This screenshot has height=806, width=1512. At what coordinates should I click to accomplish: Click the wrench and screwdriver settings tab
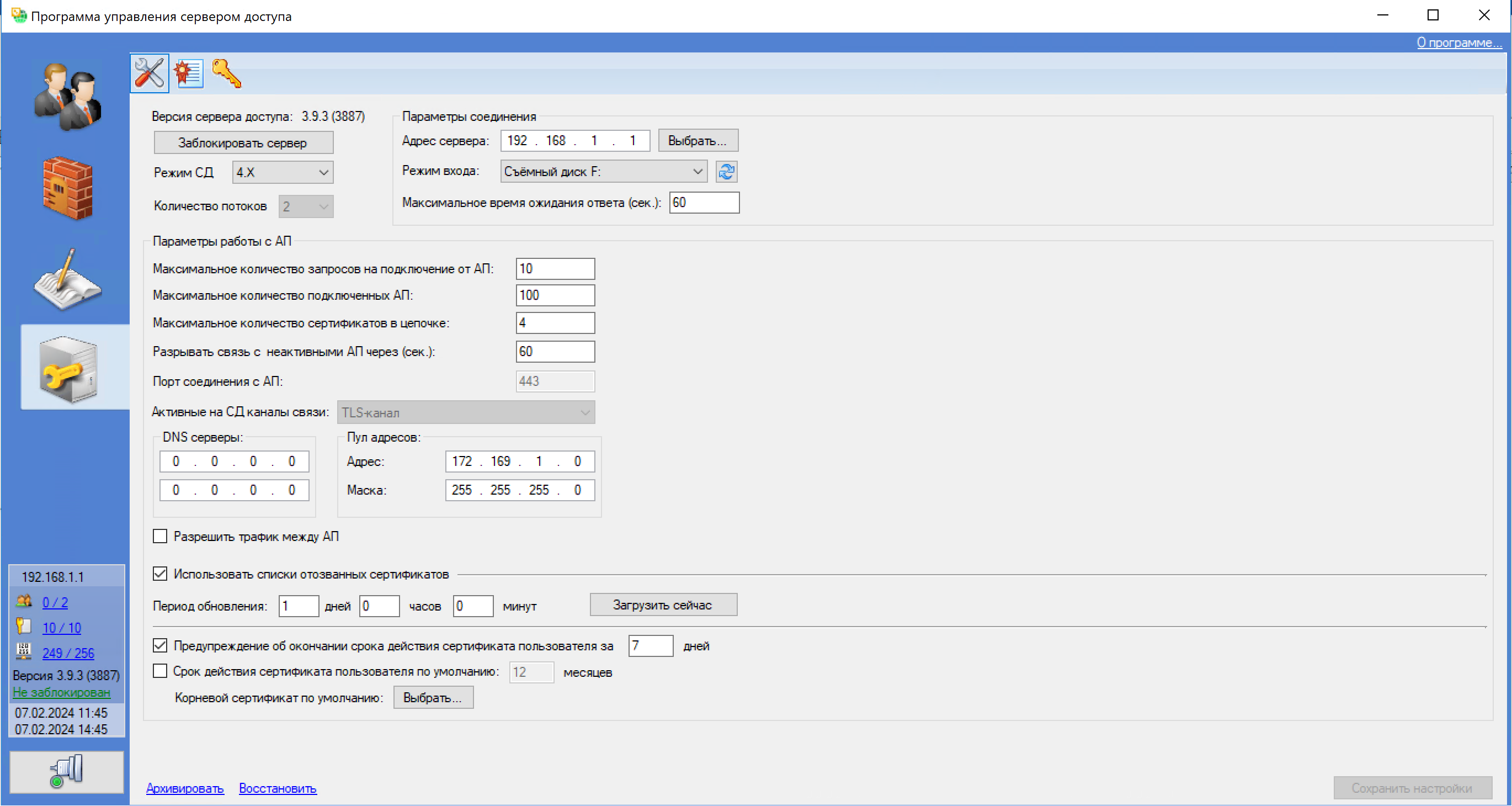pos(149,73)
